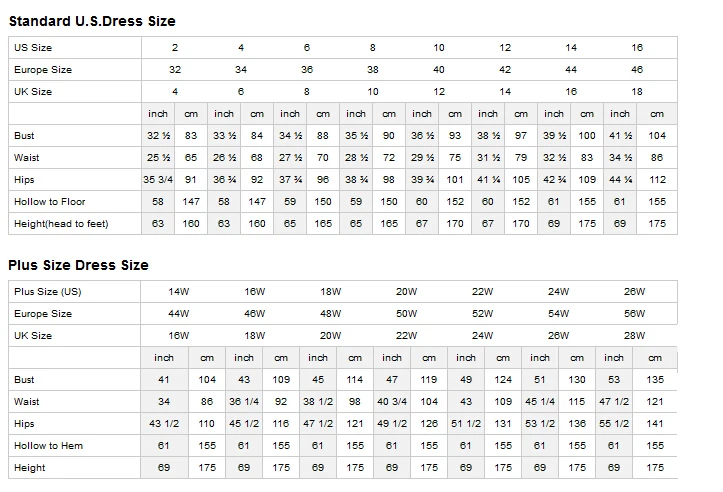Click the 44 ¼ hips measurement cell
The image size is (723, 492).
tap(620, 180)
